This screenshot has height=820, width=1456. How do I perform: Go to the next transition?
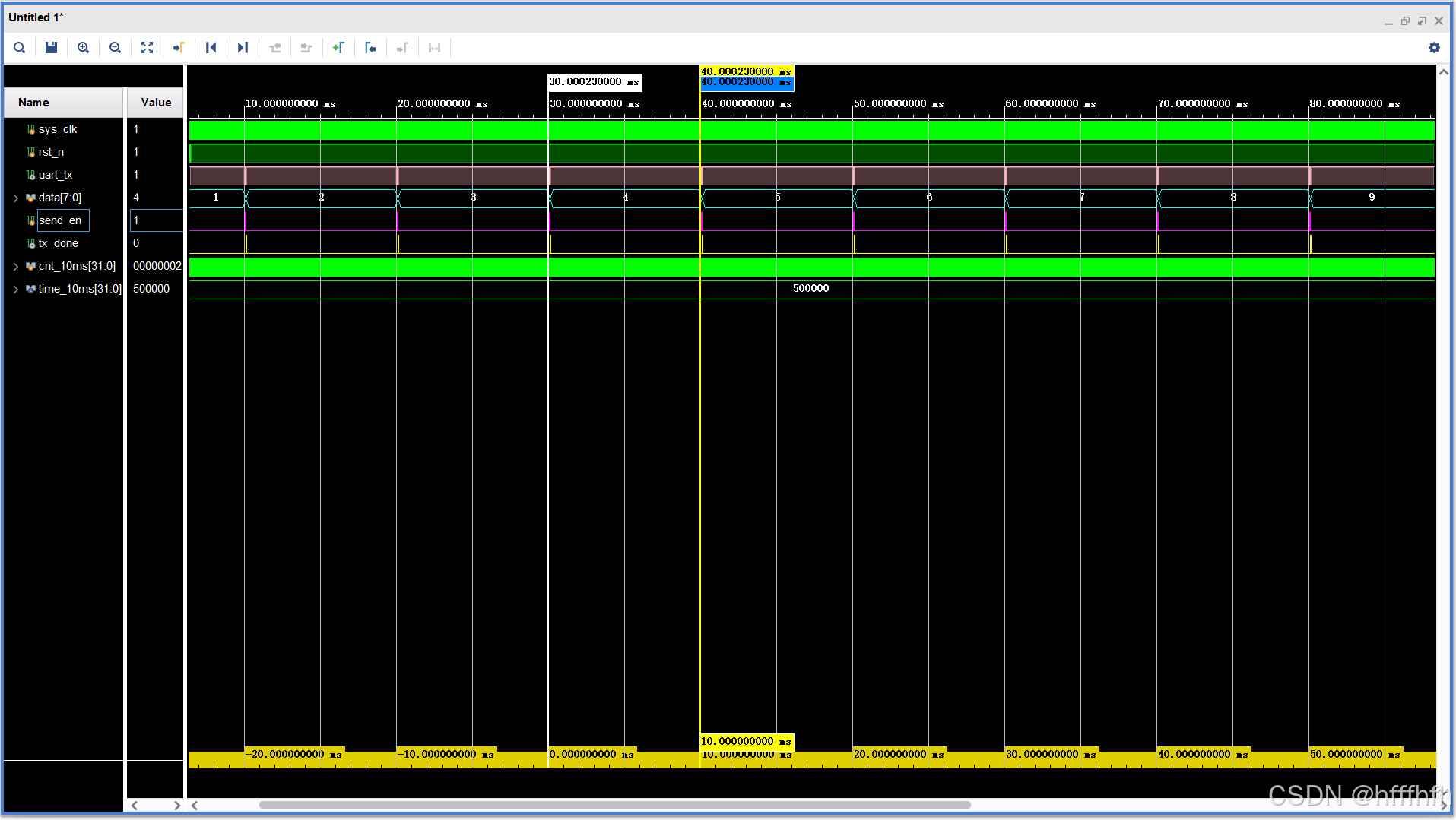(x=307, y=48)
